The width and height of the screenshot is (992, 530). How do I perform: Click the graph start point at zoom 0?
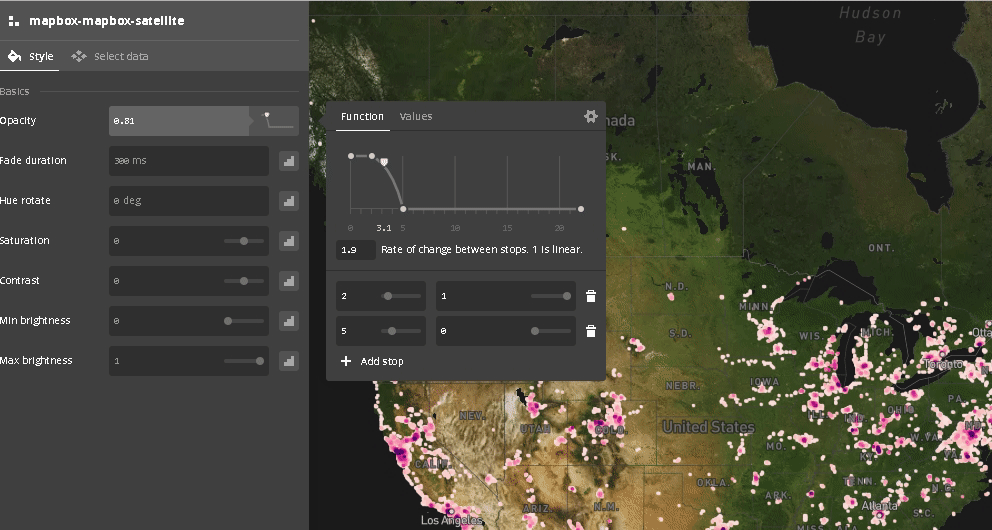351,156
